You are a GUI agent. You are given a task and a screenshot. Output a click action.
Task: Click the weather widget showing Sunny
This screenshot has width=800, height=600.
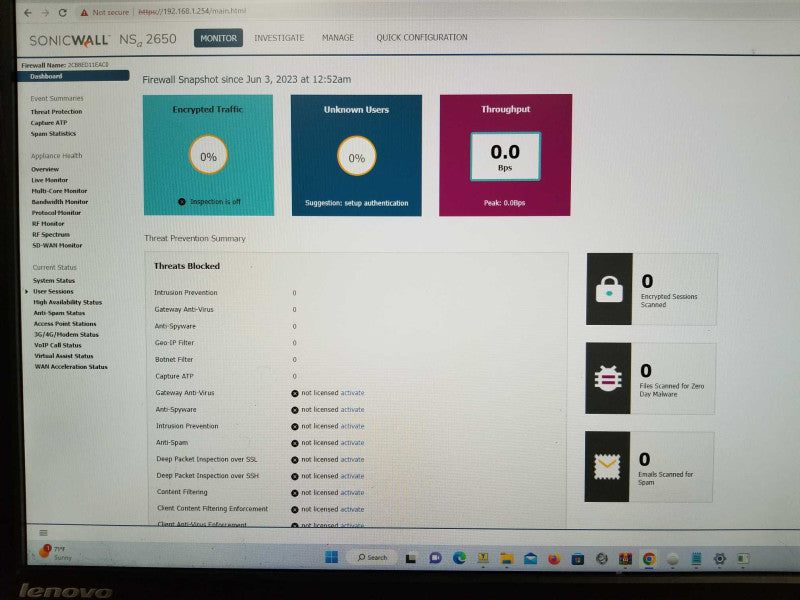tap(55, 553)
